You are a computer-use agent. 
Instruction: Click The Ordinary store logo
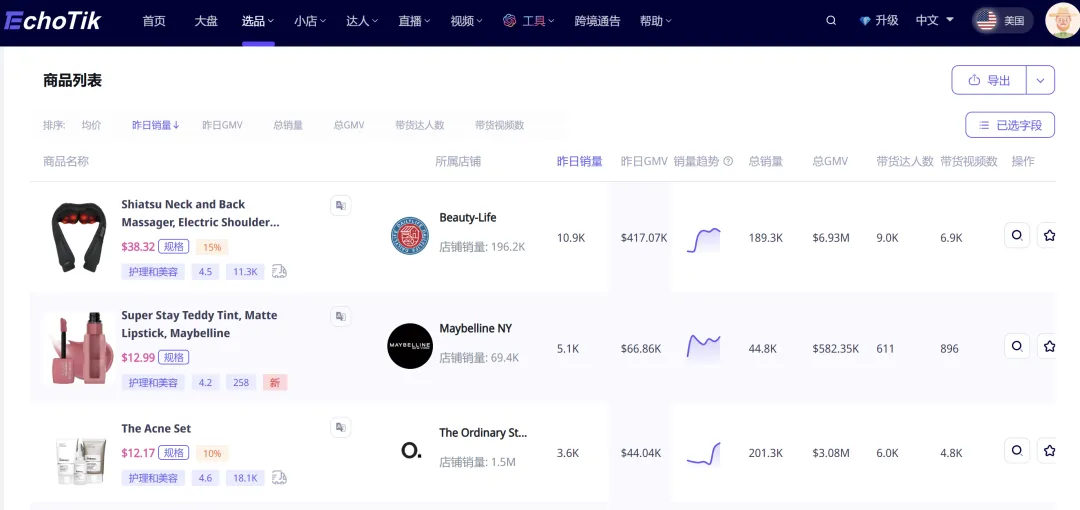(411, 451)
